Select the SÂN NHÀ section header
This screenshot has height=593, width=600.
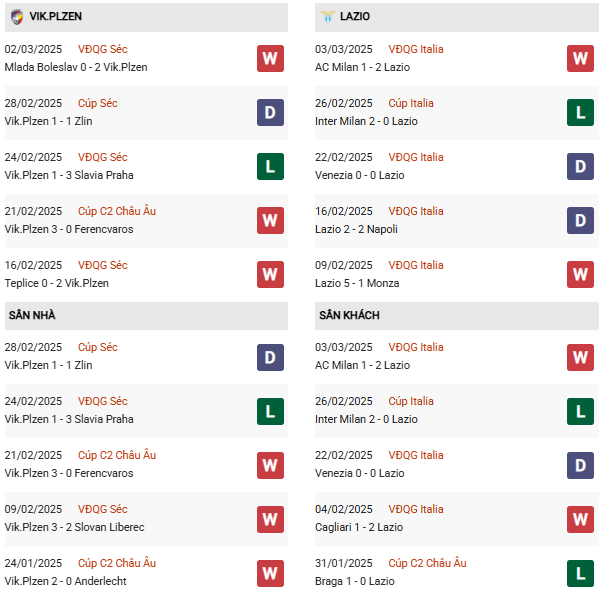[x=32, y=315]
